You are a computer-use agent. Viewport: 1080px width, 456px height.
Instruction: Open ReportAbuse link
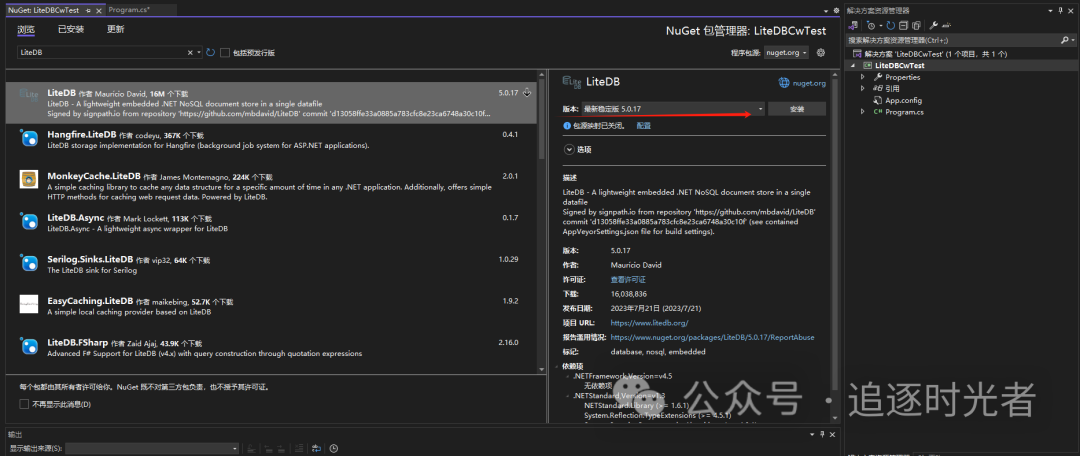712,338
